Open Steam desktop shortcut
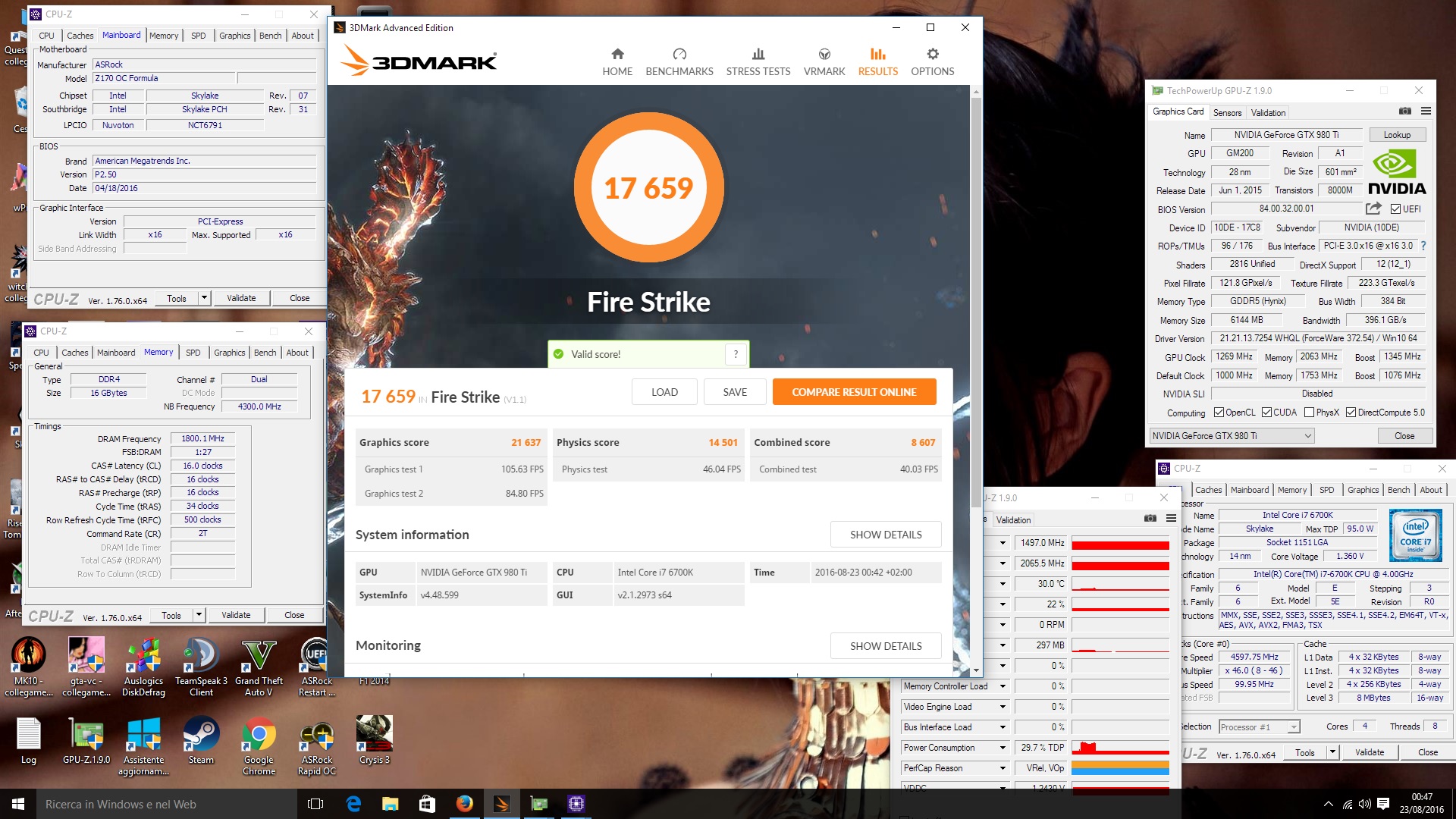Image resolution: width=1456 pixels, height=819 pixels. click(x=201, y=741)
